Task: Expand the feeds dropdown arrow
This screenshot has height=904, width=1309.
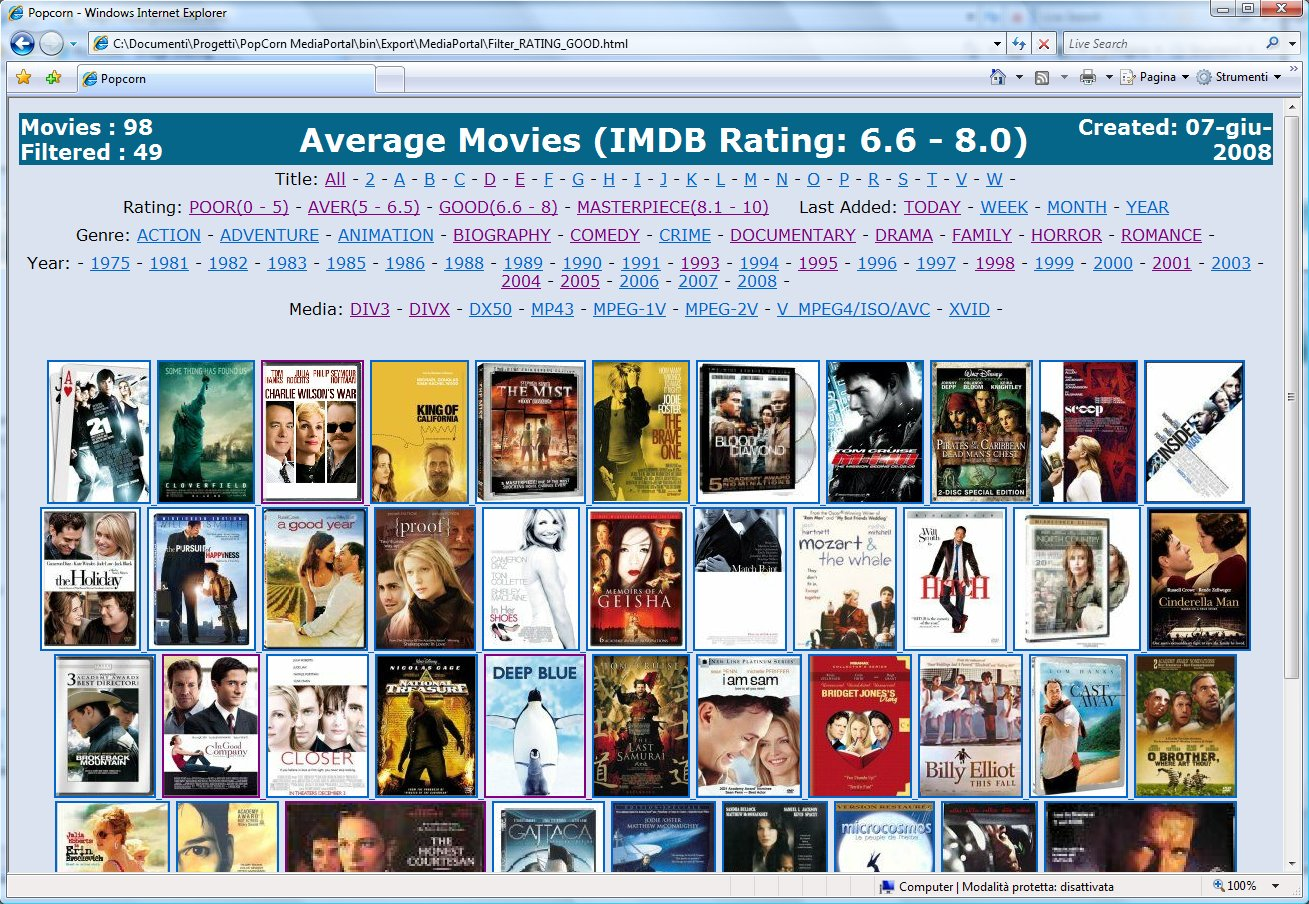Action: (x=1064, y=77)
